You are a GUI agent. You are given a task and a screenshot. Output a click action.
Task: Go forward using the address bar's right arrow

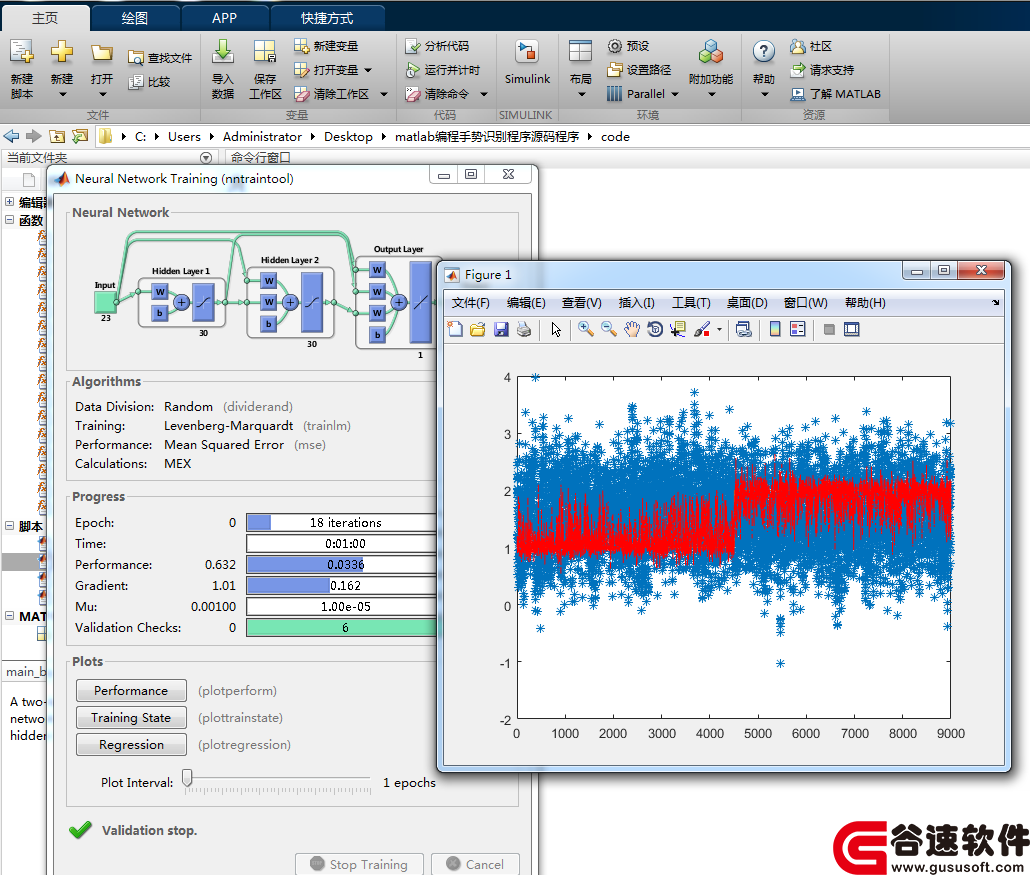click(34, 137)
